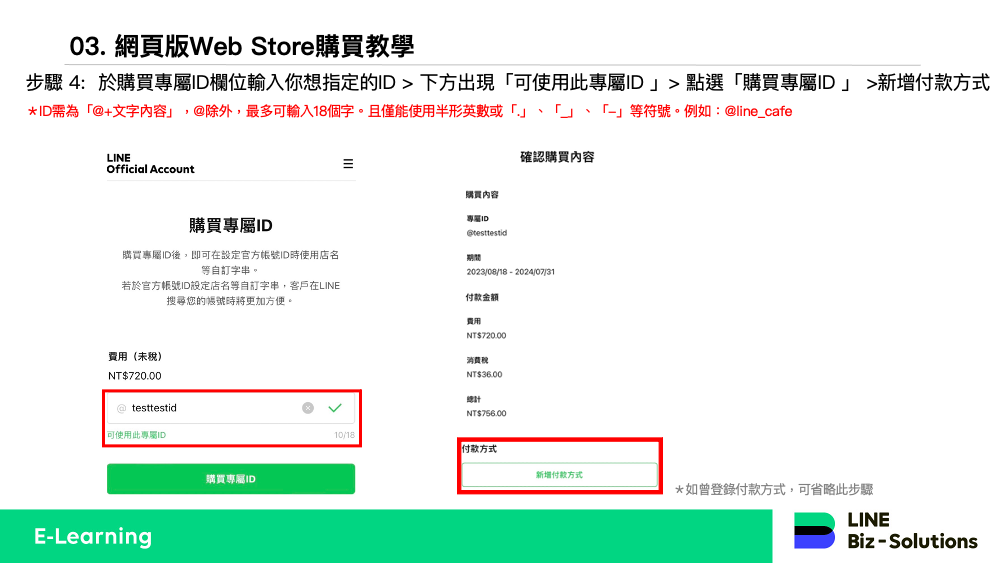This screenshot has width=1000, height=563.
Task: Click the consumption tax NT$36.00
Action: point(484,374)
